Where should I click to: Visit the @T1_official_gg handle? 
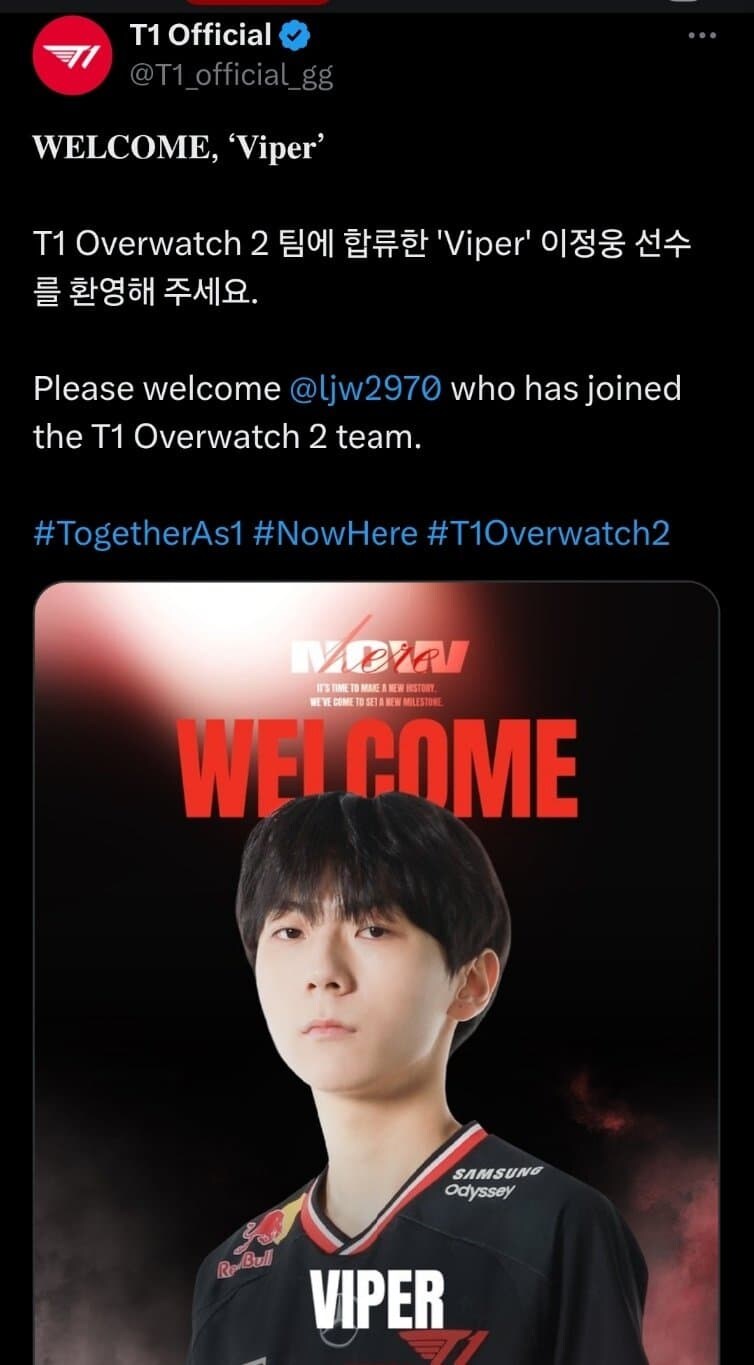pyautogui.click(x=231, y=76)
